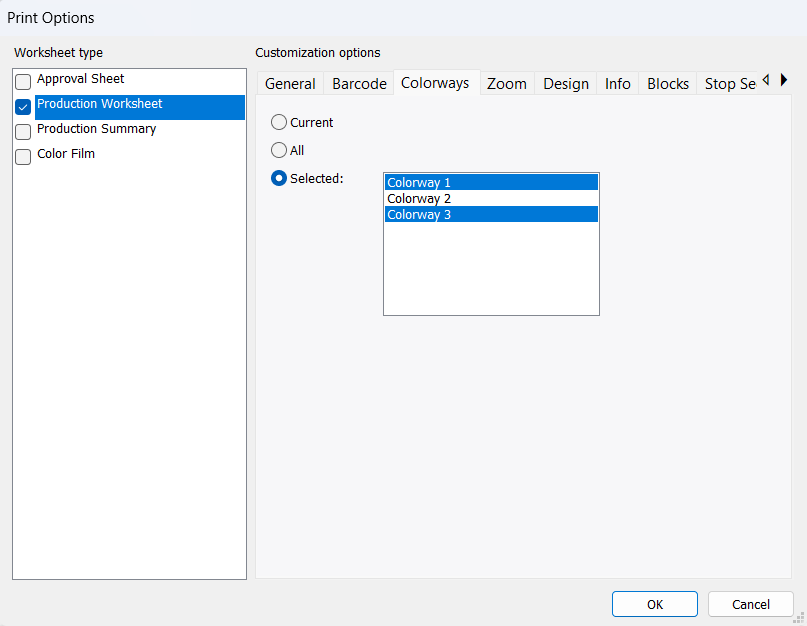This screenshot has height=626, width=807.
Task: Switch to the Info tab
Action: click(618, 84)
